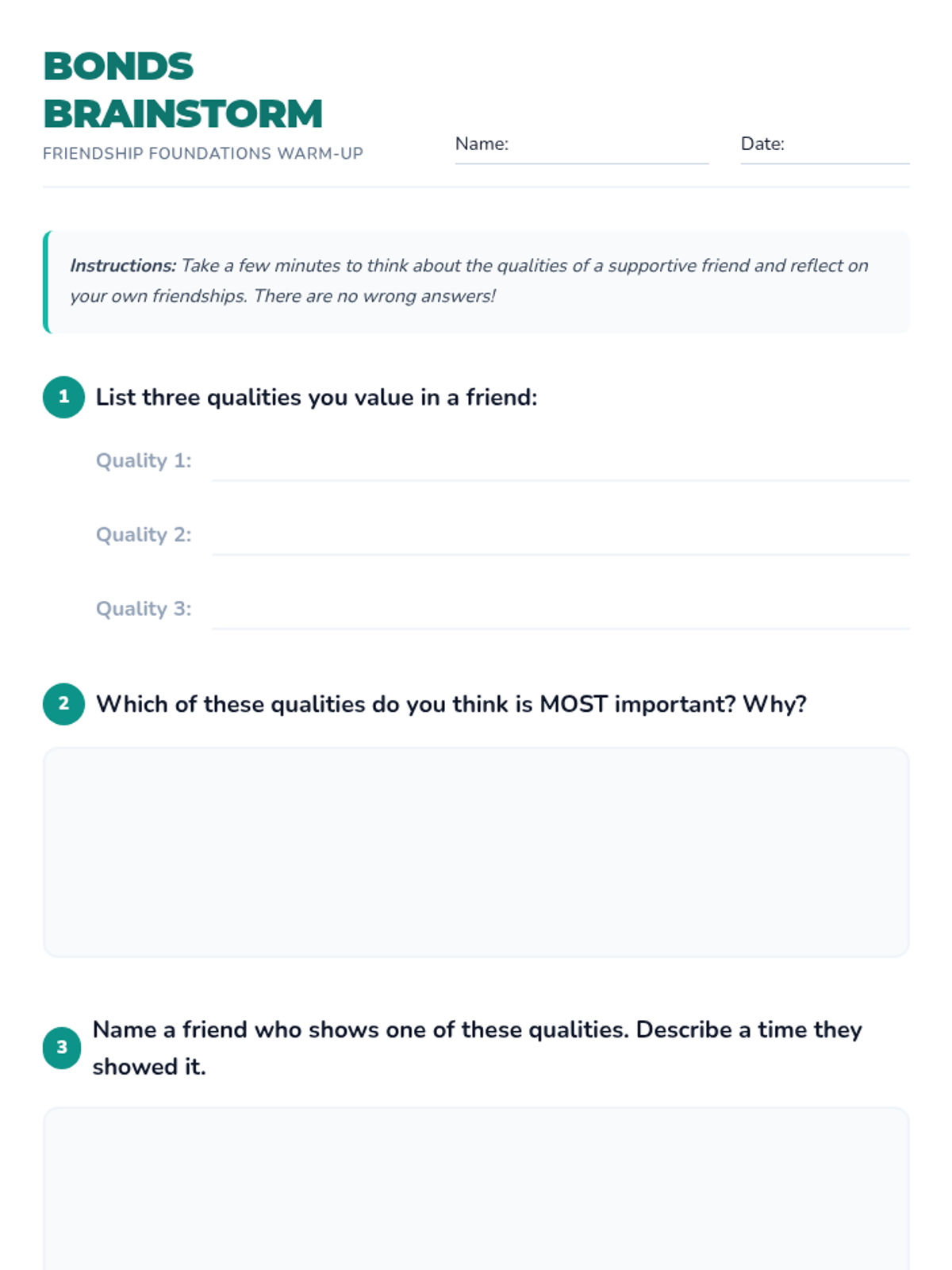
Task: Click the "Which of these qualities" question heading
Action: click(451, 704)
